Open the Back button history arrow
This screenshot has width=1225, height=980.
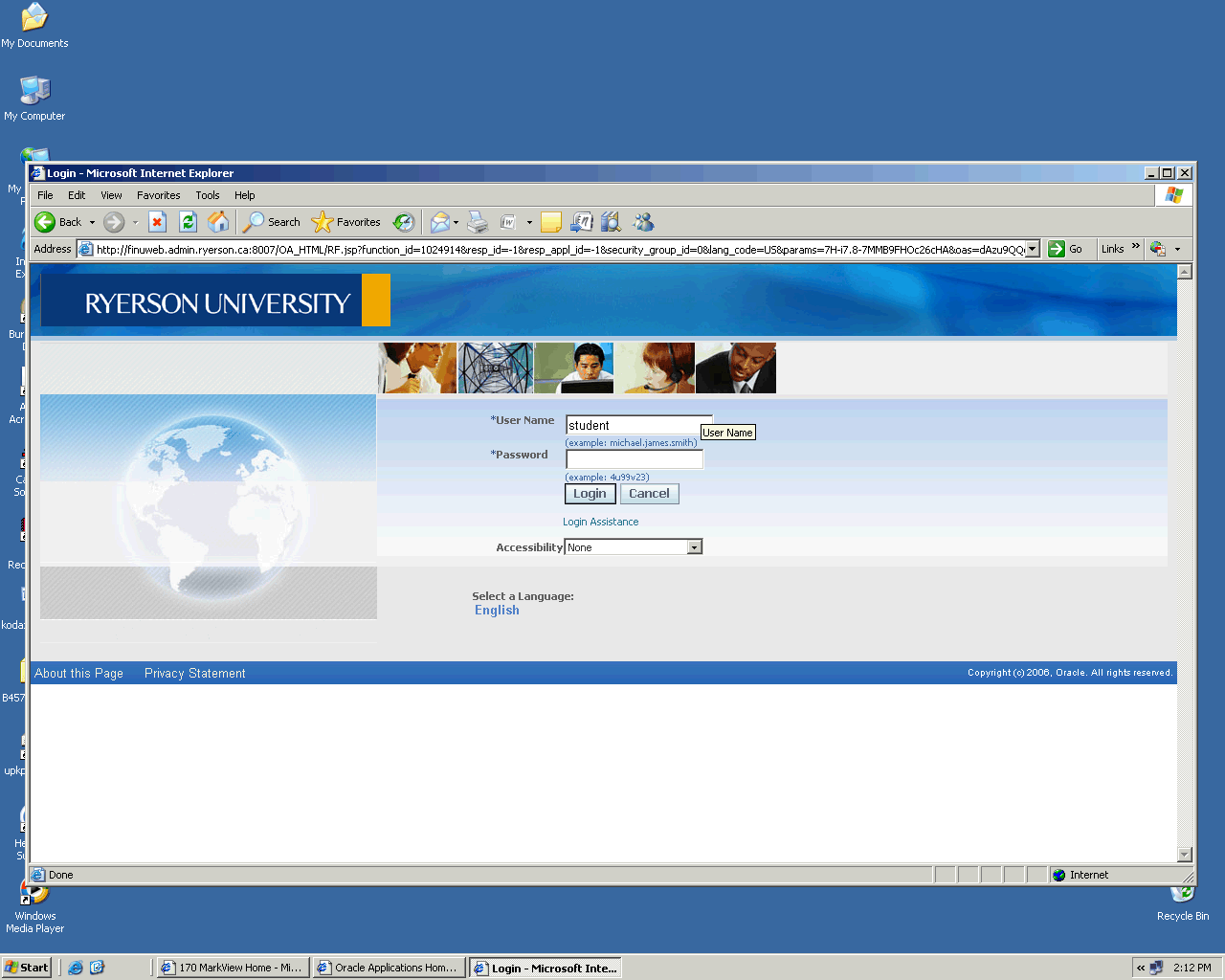coord(92,222)
